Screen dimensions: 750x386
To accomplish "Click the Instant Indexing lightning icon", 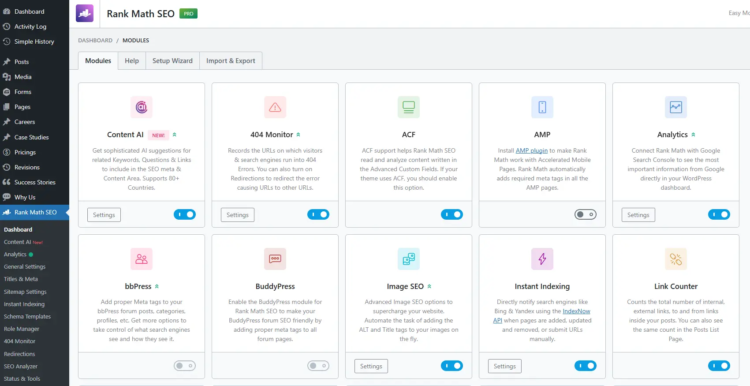I will click(542, 259).
